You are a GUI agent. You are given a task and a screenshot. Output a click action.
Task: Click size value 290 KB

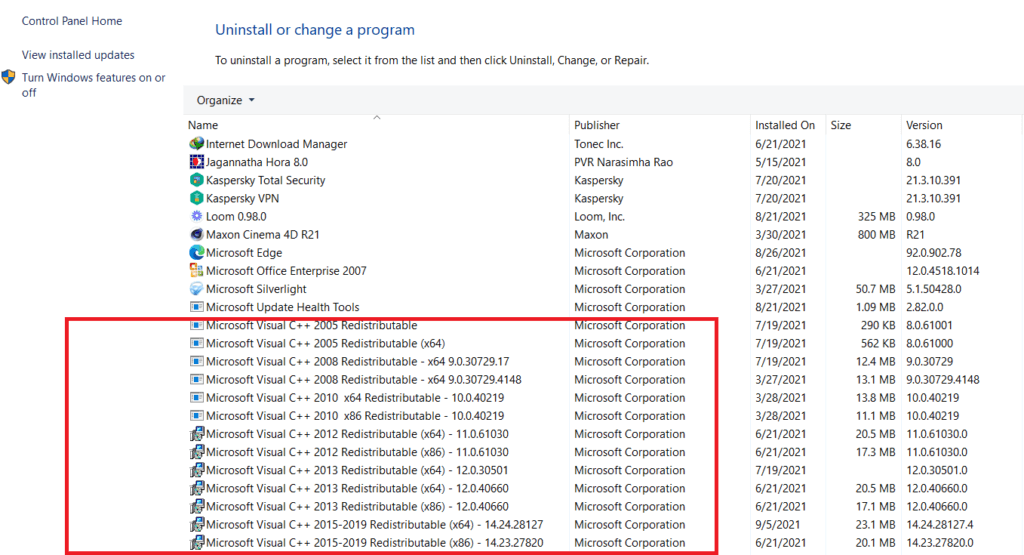[x=878, y=325]
